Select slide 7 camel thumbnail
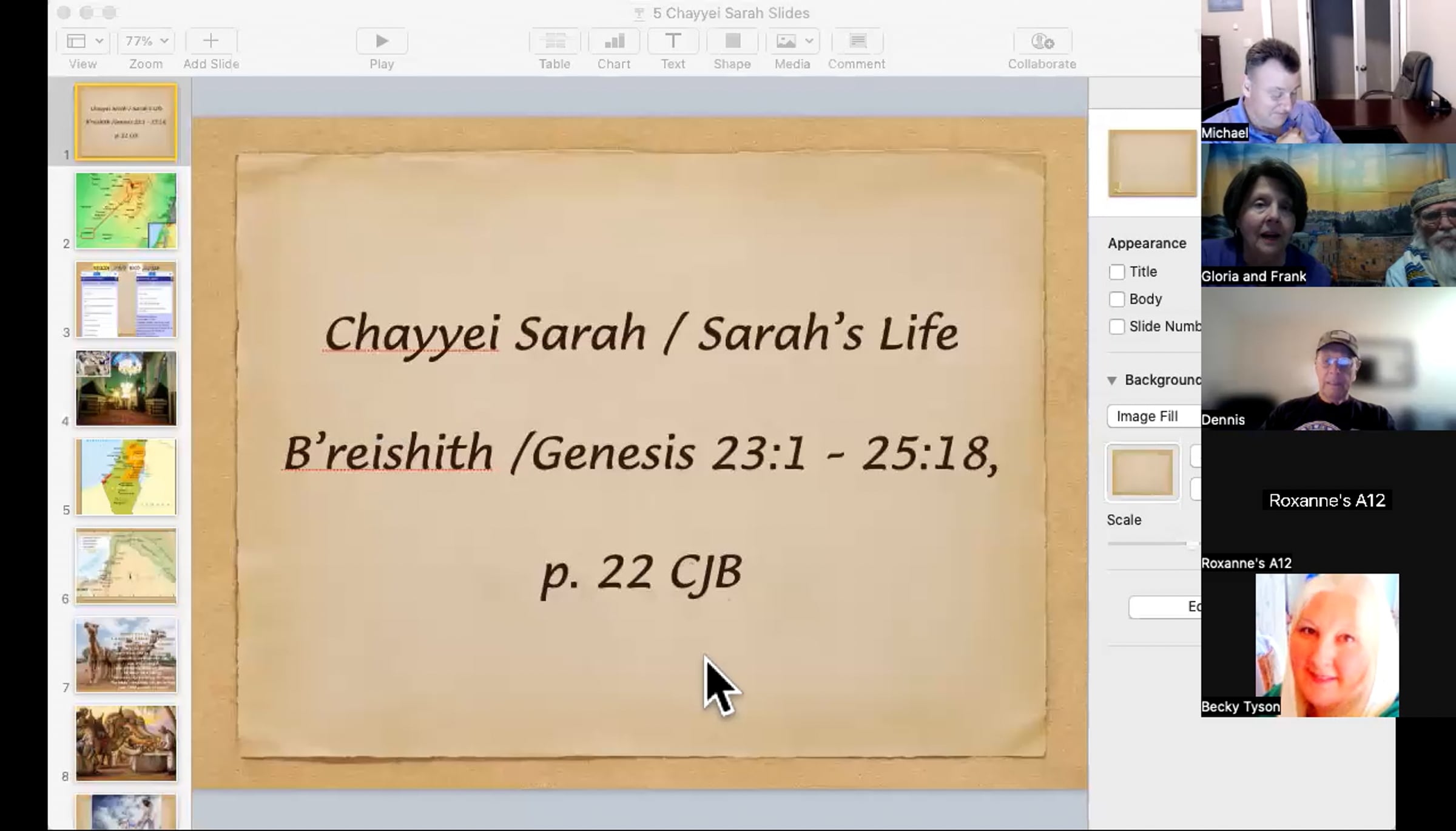 coord(126,654)
